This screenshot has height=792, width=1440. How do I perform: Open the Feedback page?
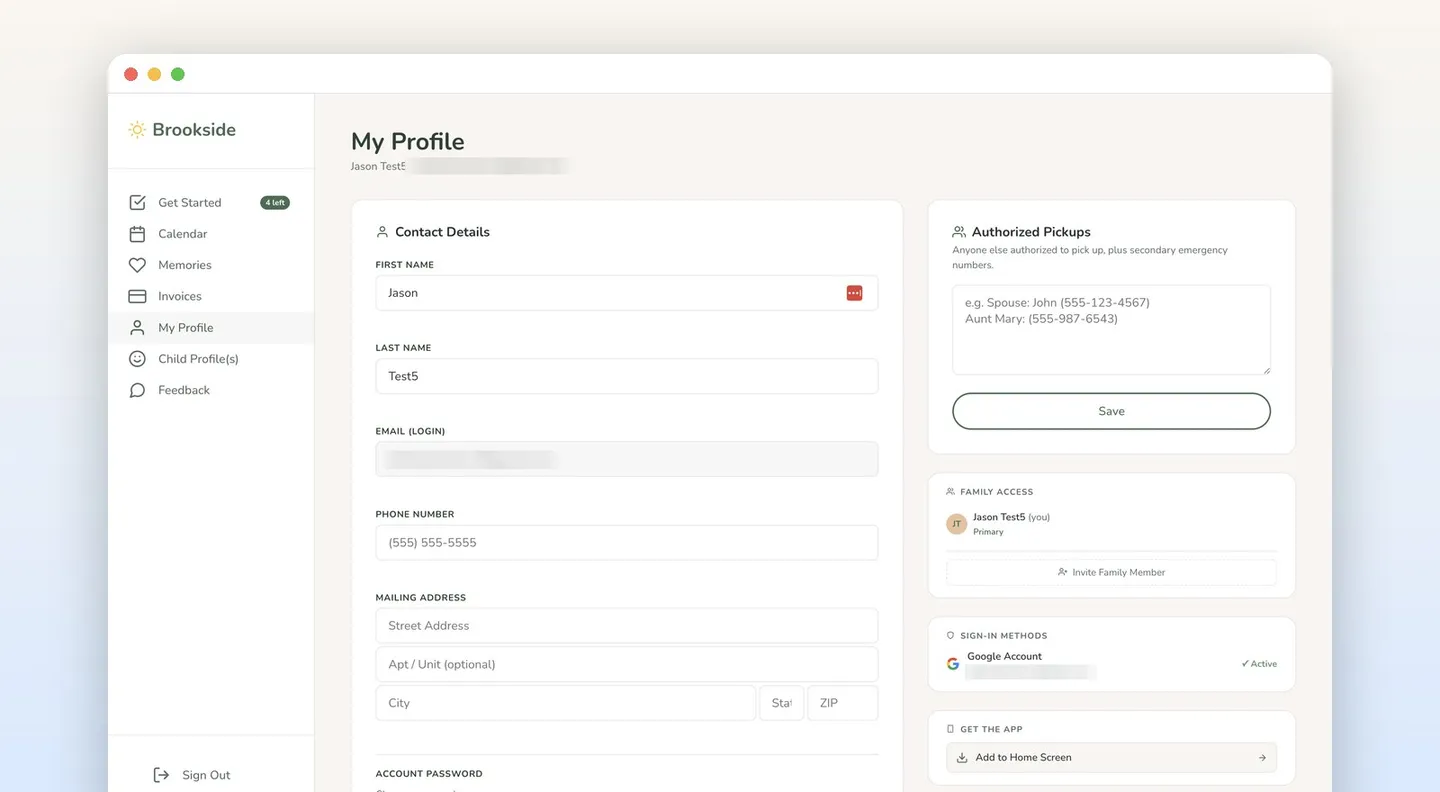coord(211,390)
